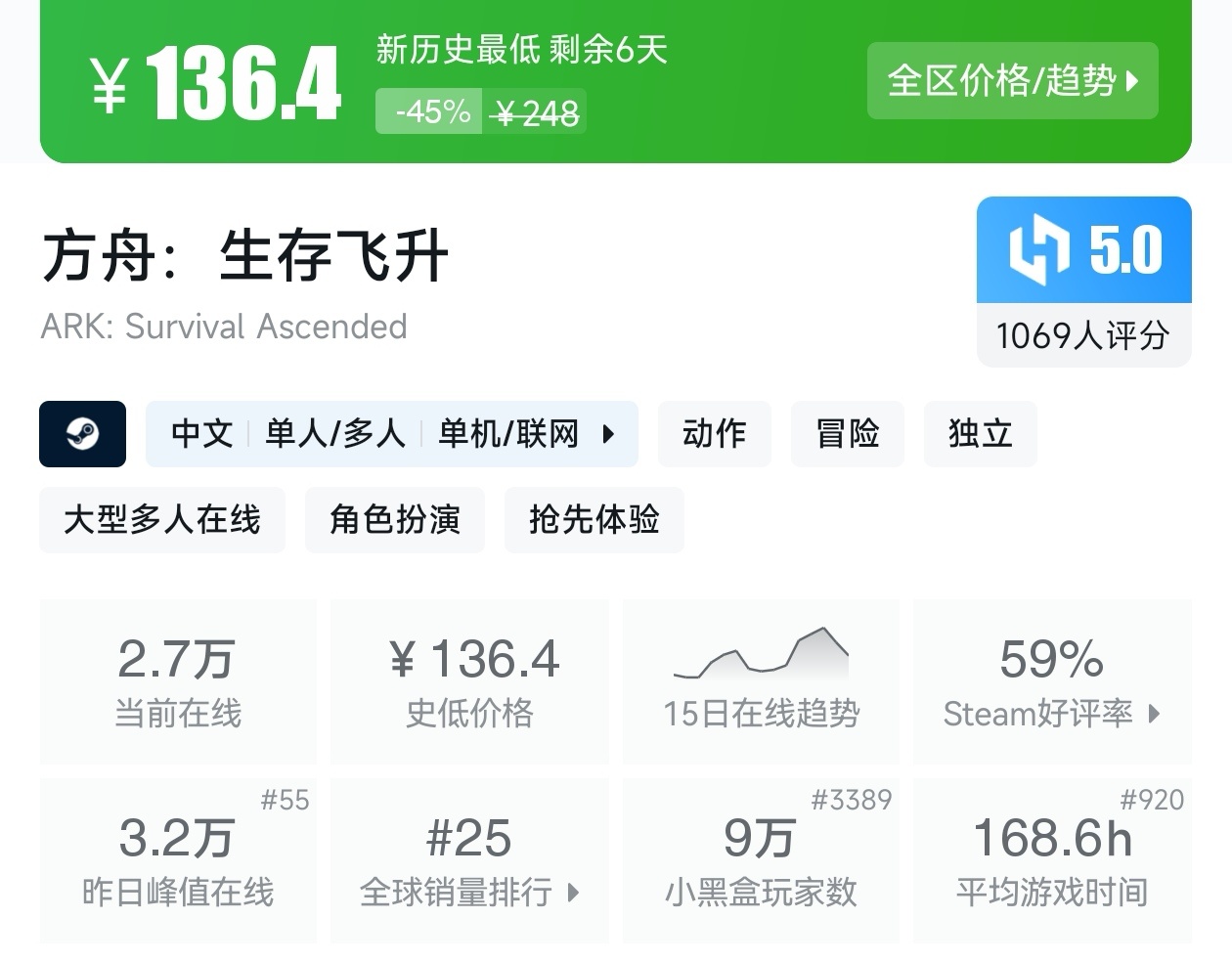Image resolution: width=1232 pixels, height=962 pixels.
Task: Tap the -45% discount badge
Action: 429,111
